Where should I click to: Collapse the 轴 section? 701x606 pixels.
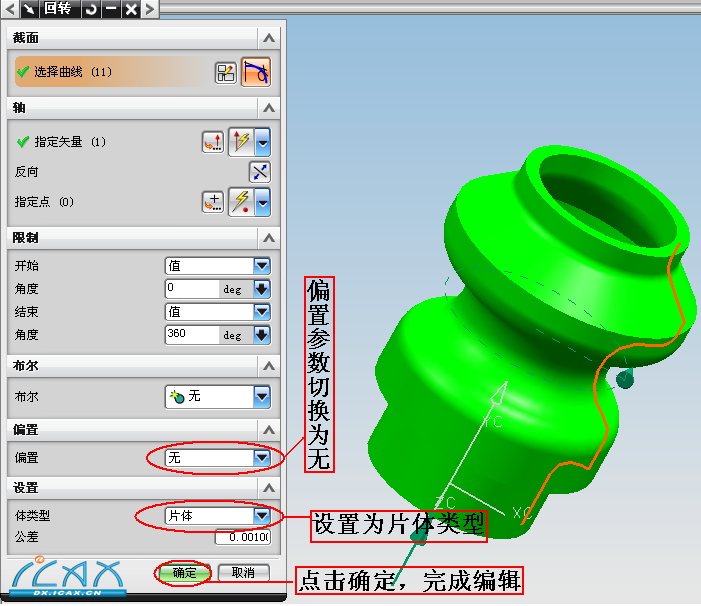pyautogui.click(x=269, y=108)
